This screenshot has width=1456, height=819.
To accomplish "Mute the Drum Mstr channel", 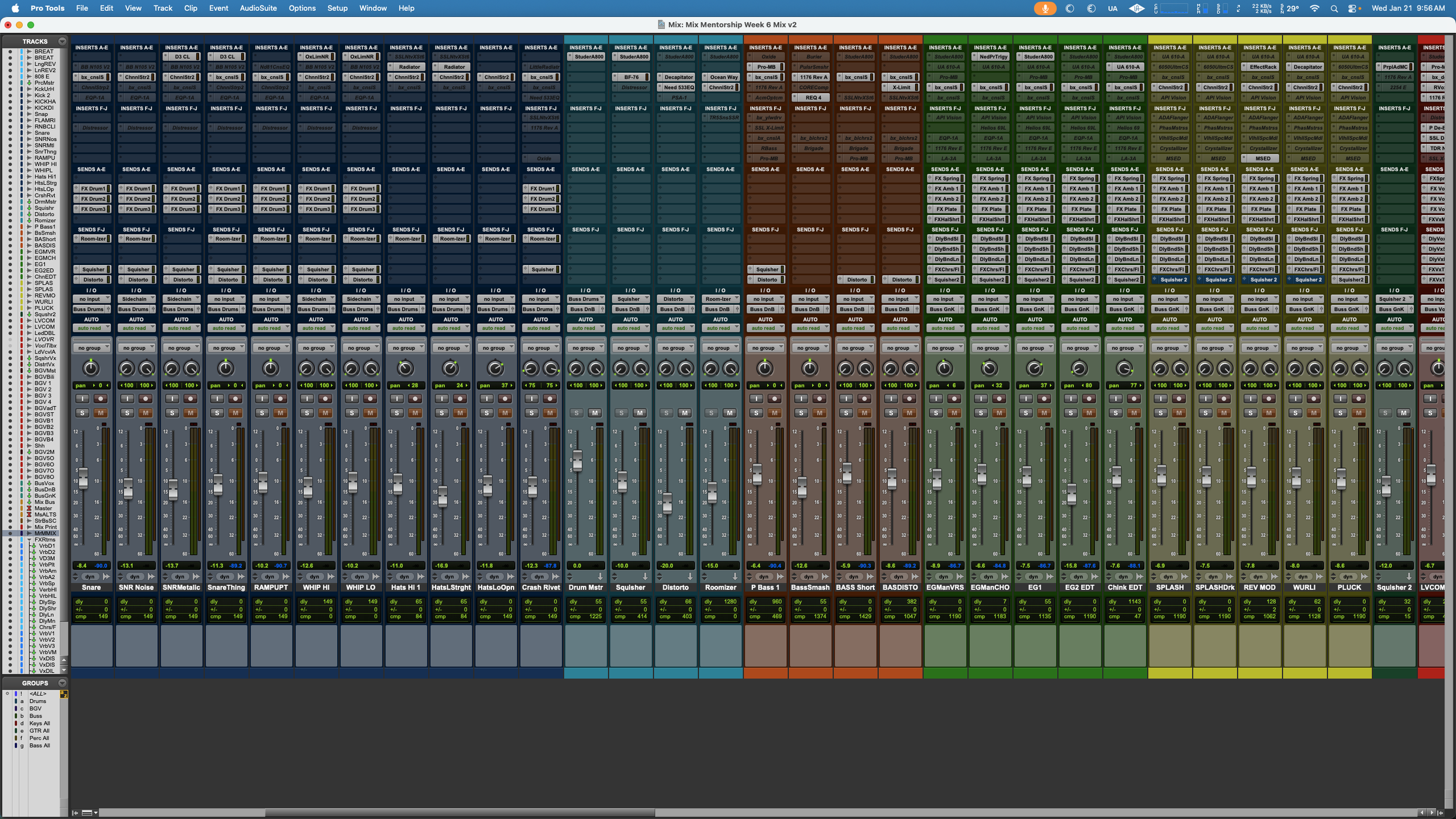I will click(595, 413).
